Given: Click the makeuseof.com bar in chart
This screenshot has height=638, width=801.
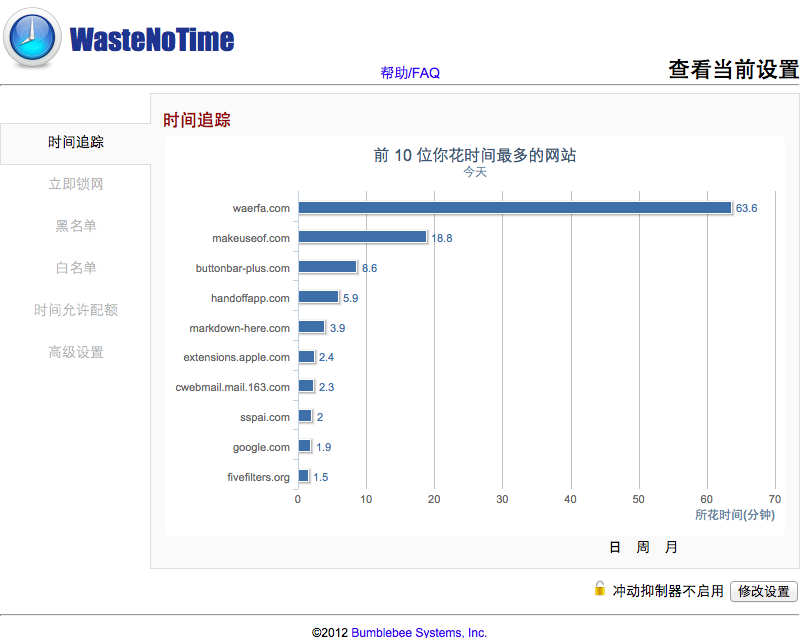Looking at the screenshot, I should pyautogui.click(x=363, y=237).
